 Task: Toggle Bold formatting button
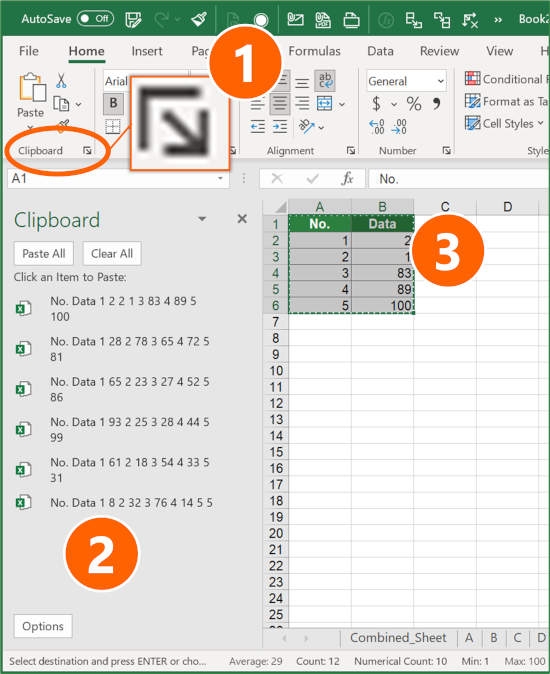pyautogui.click(x=113, y=104)
